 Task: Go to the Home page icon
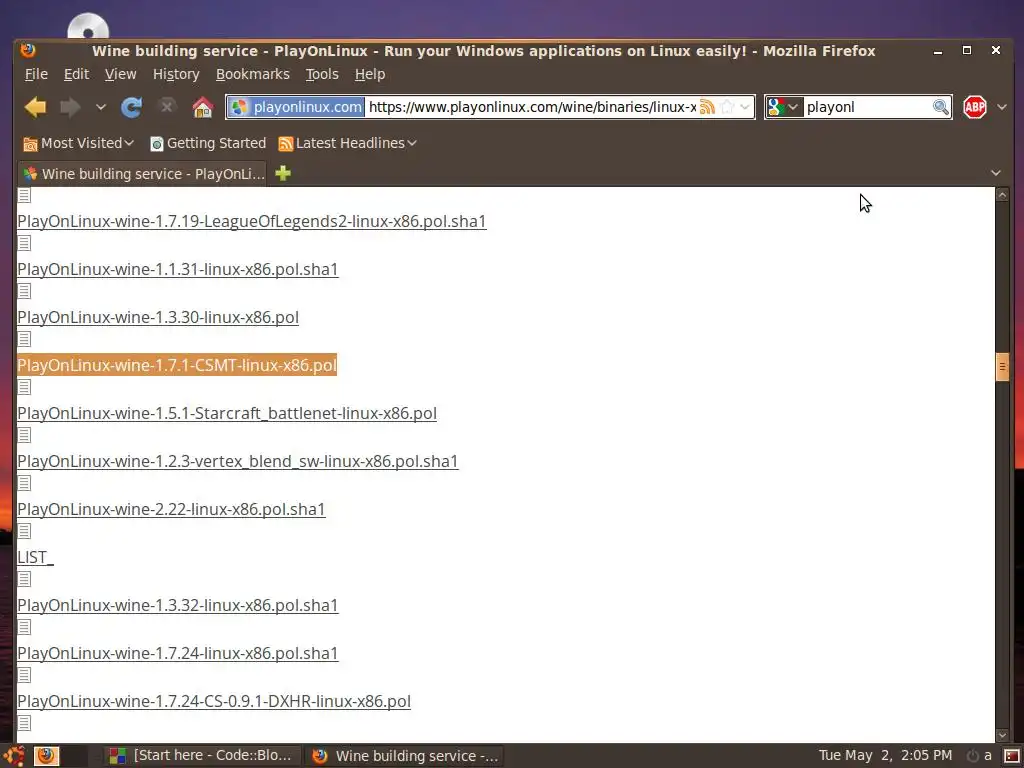pos(202,106)
